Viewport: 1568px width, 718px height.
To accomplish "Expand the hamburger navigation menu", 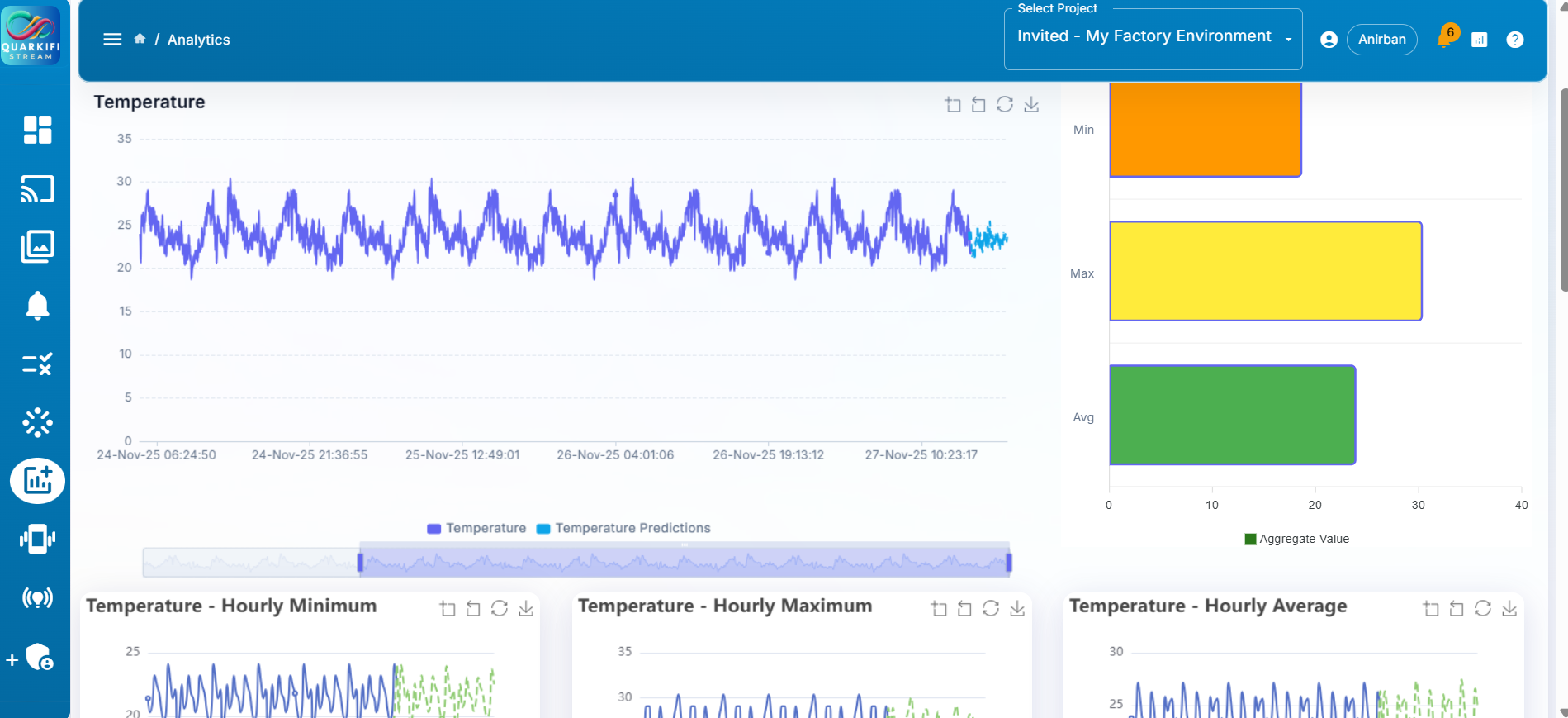I will pyautogui.click(x=112, y=39).
